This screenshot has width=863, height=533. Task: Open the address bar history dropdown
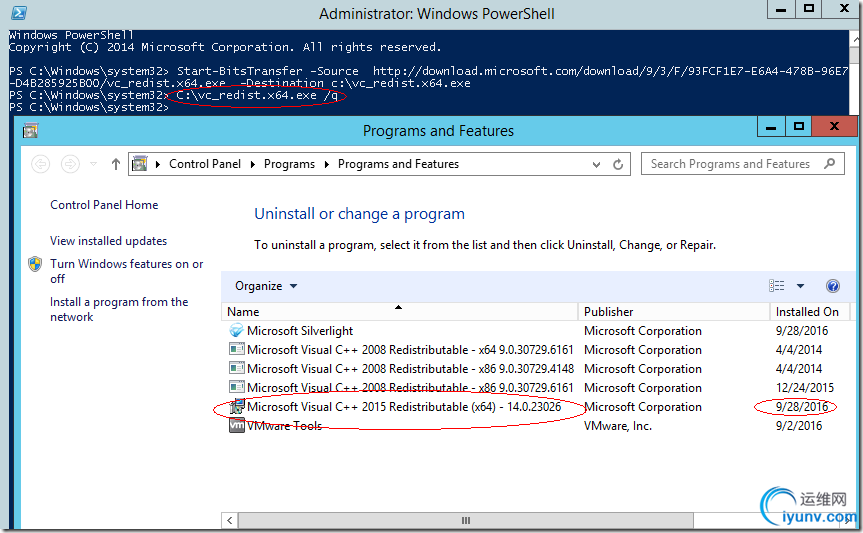click(x=596, y=165)
